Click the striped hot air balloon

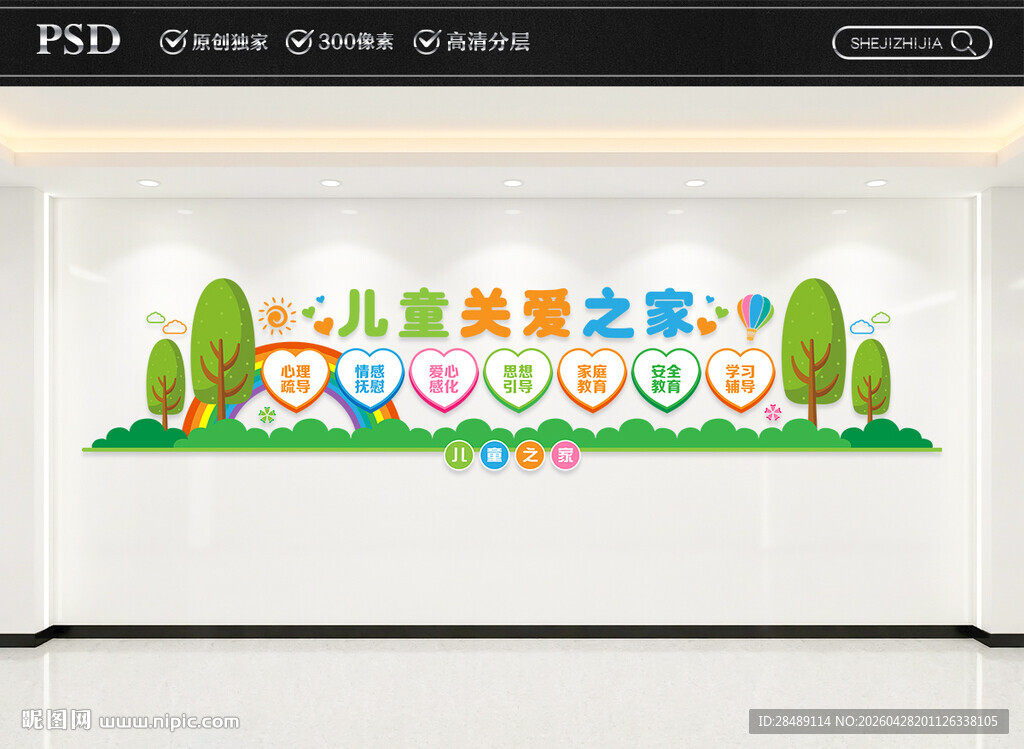pyautogui.click(x=755, y=316)
